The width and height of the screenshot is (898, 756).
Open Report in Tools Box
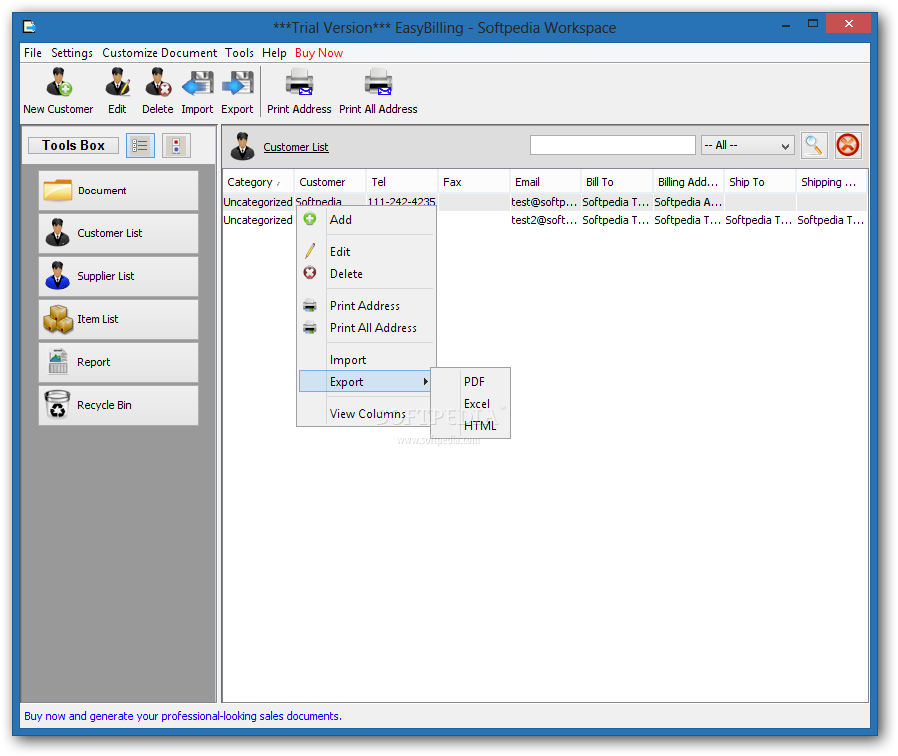(119, 362)
